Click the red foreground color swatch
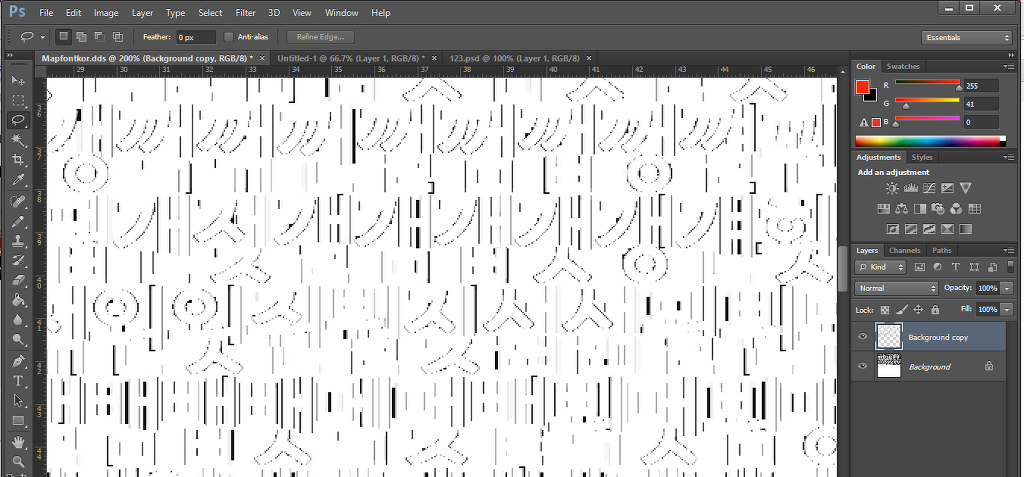 click(863, 88)
